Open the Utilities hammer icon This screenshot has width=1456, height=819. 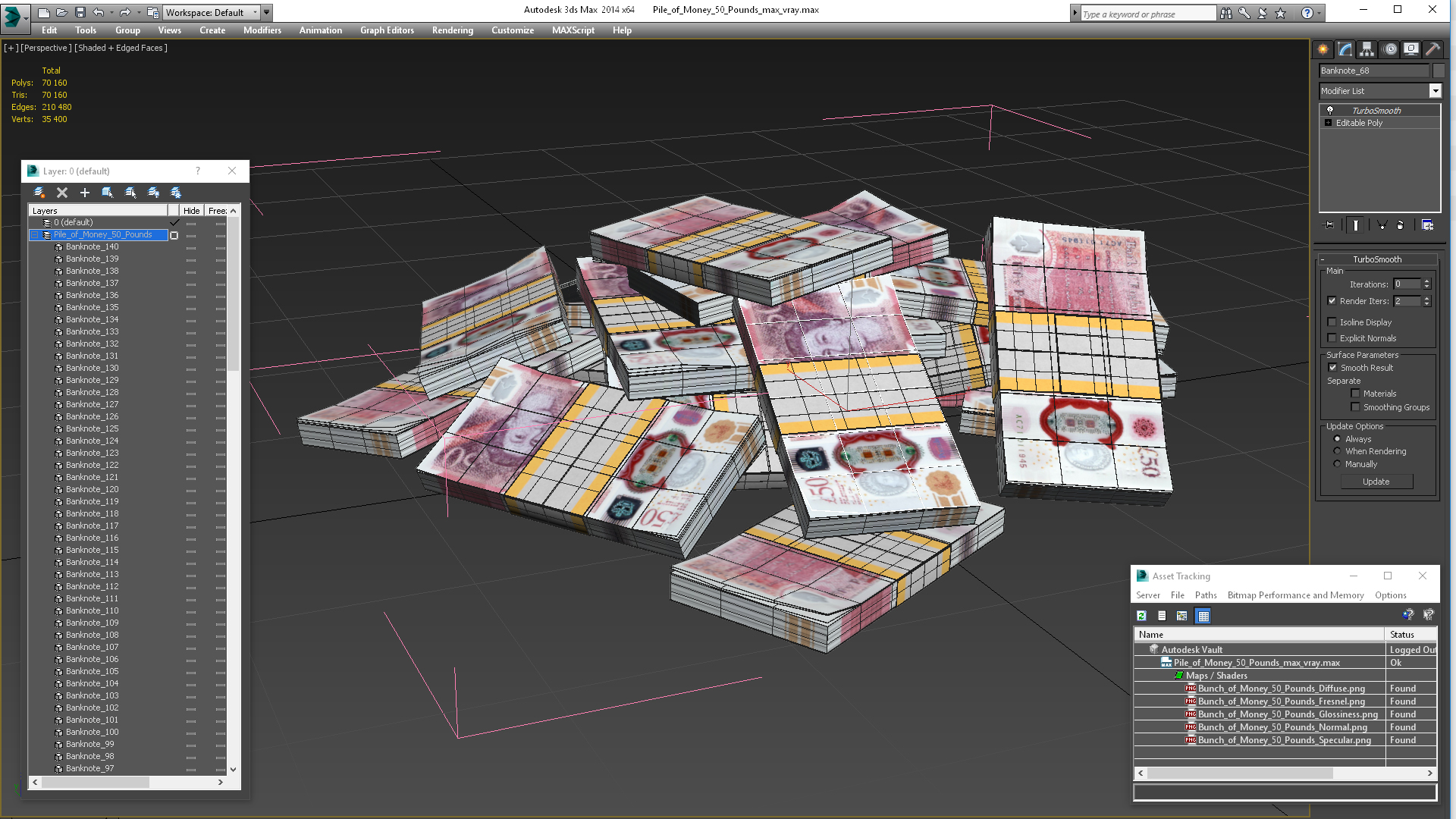[x=1432, y=49]
